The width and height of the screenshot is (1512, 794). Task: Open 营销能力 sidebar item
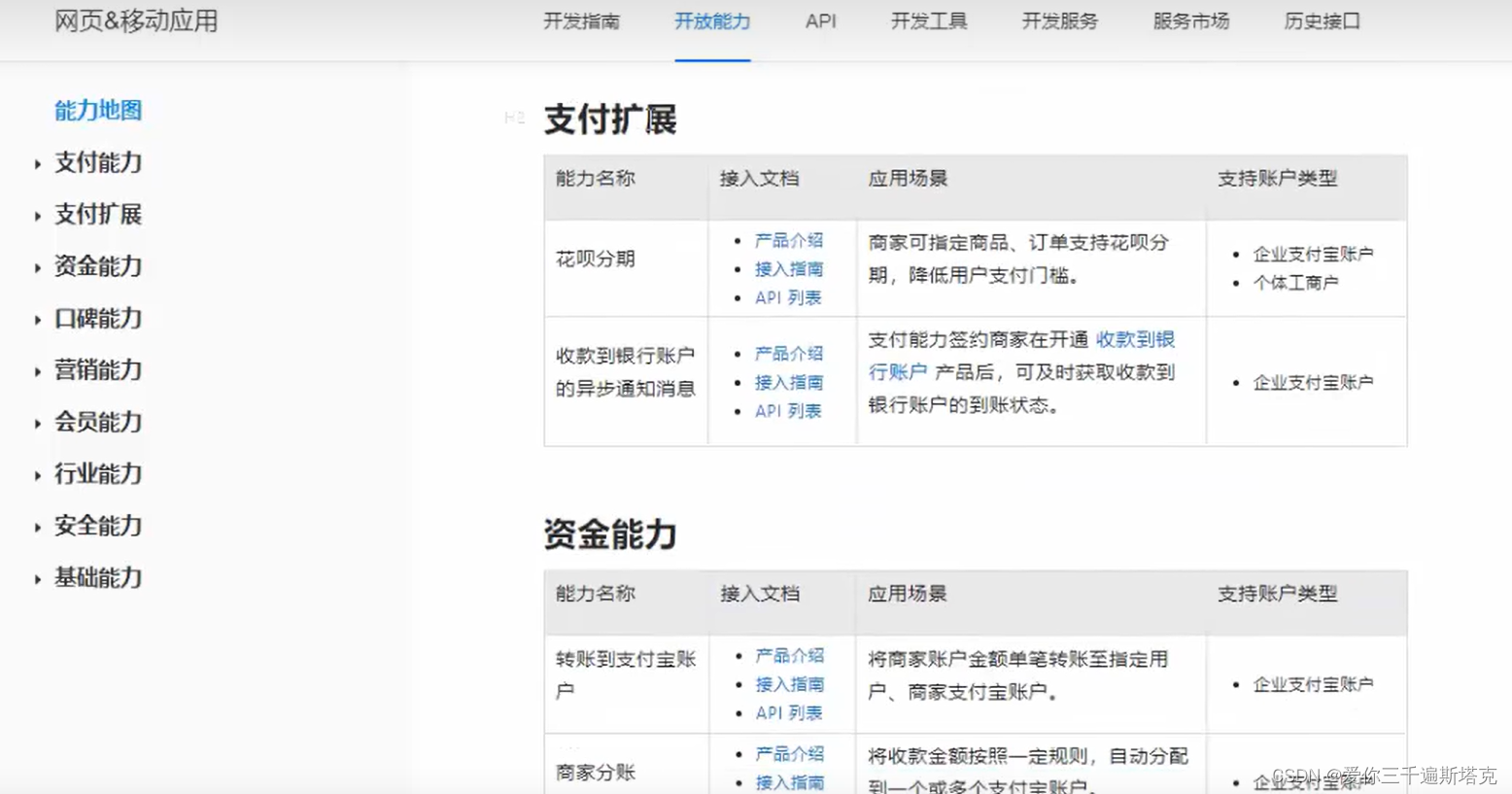point(98,370)
